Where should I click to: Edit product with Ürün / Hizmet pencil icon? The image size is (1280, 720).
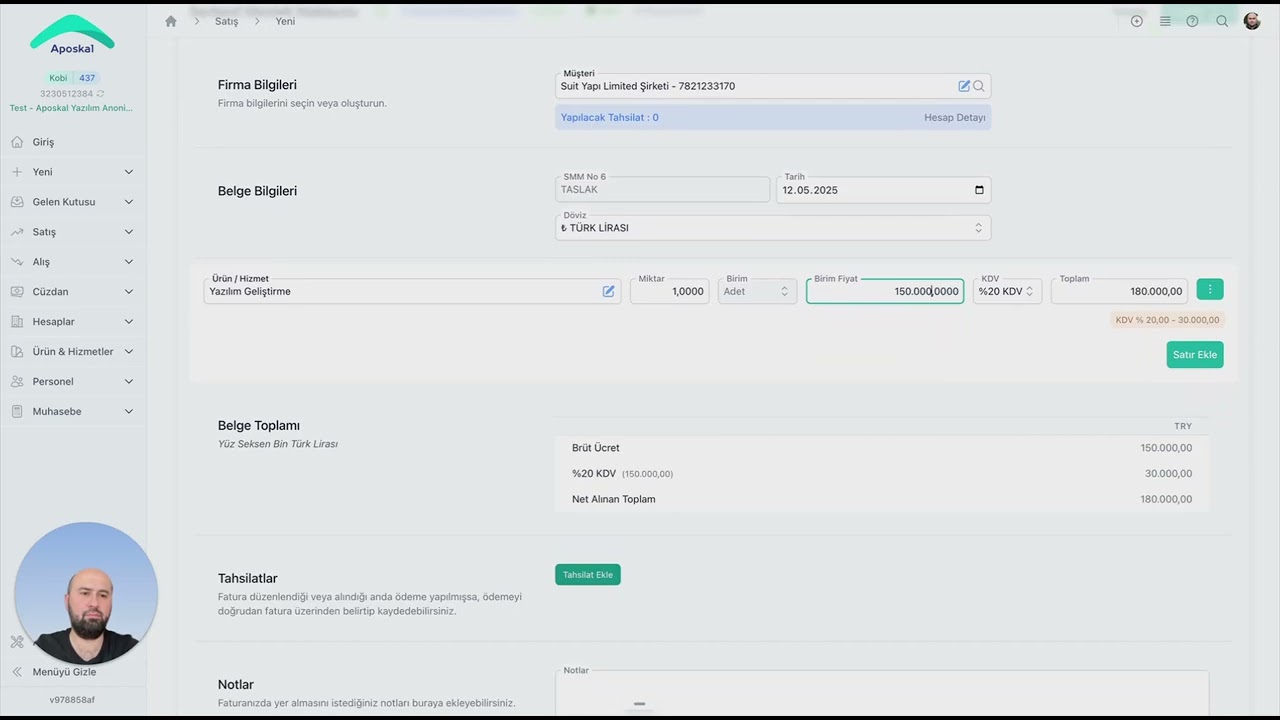(608, 291)
